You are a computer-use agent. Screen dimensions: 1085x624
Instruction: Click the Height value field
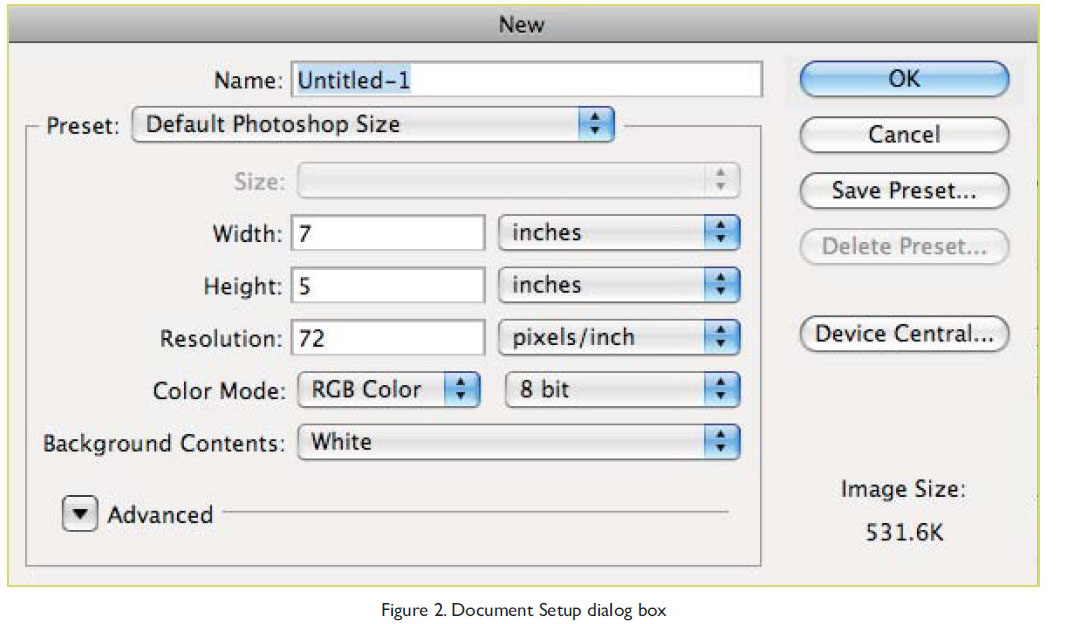389,287
